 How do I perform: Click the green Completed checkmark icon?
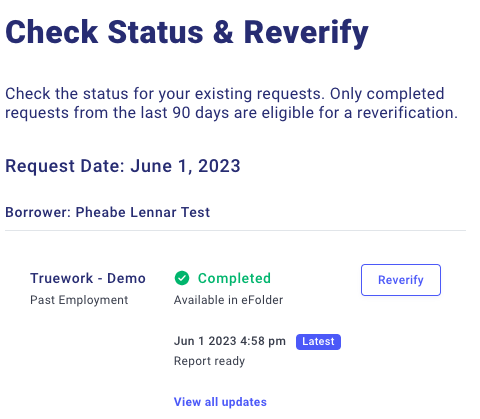(x=182, y=278)
